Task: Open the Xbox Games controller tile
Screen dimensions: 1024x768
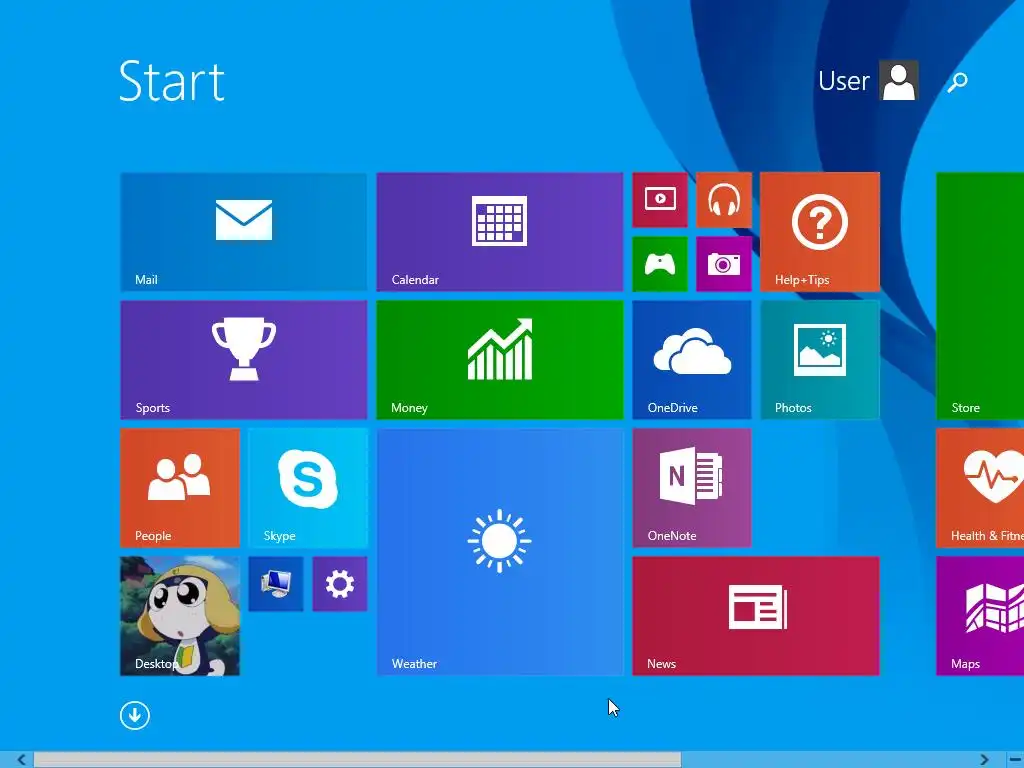Action: tap(660, 264)
